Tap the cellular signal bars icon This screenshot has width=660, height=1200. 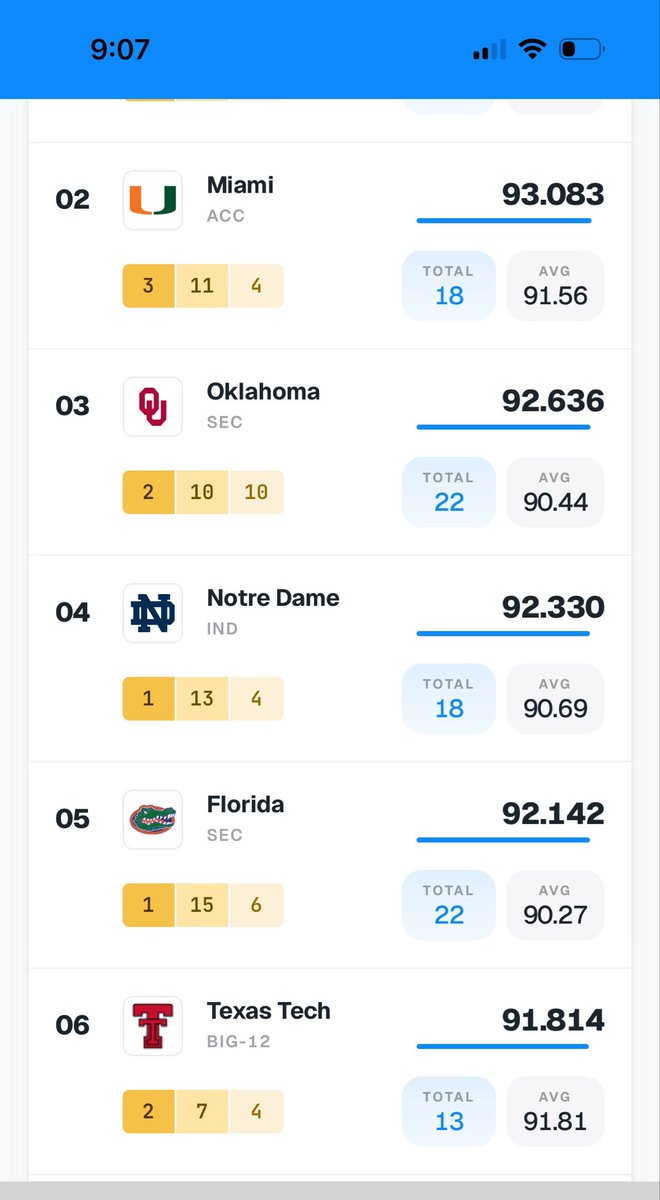(x=490, y=49)
